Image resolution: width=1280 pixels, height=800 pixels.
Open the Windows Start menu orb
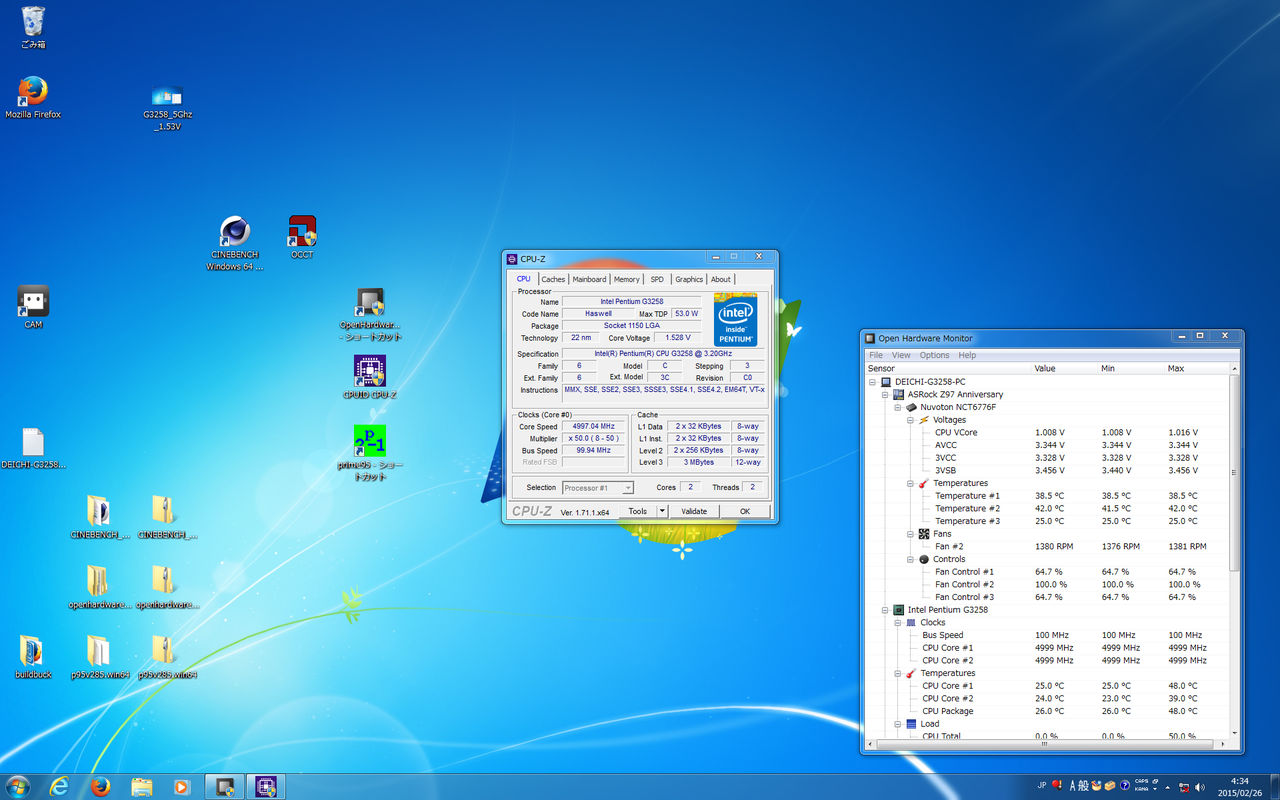[18, 786]
